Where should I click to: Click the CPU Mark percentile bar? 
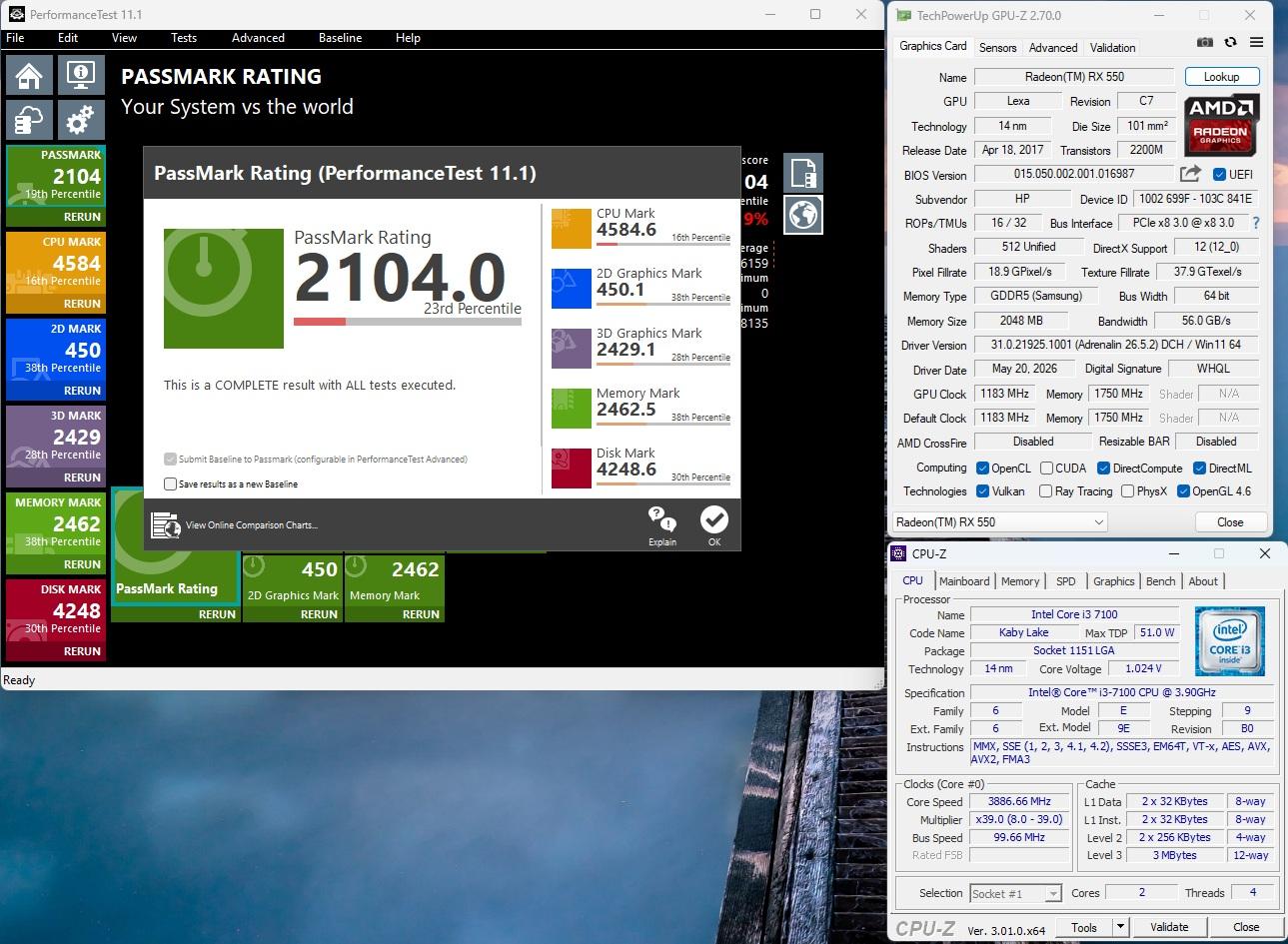pos(662,244)
